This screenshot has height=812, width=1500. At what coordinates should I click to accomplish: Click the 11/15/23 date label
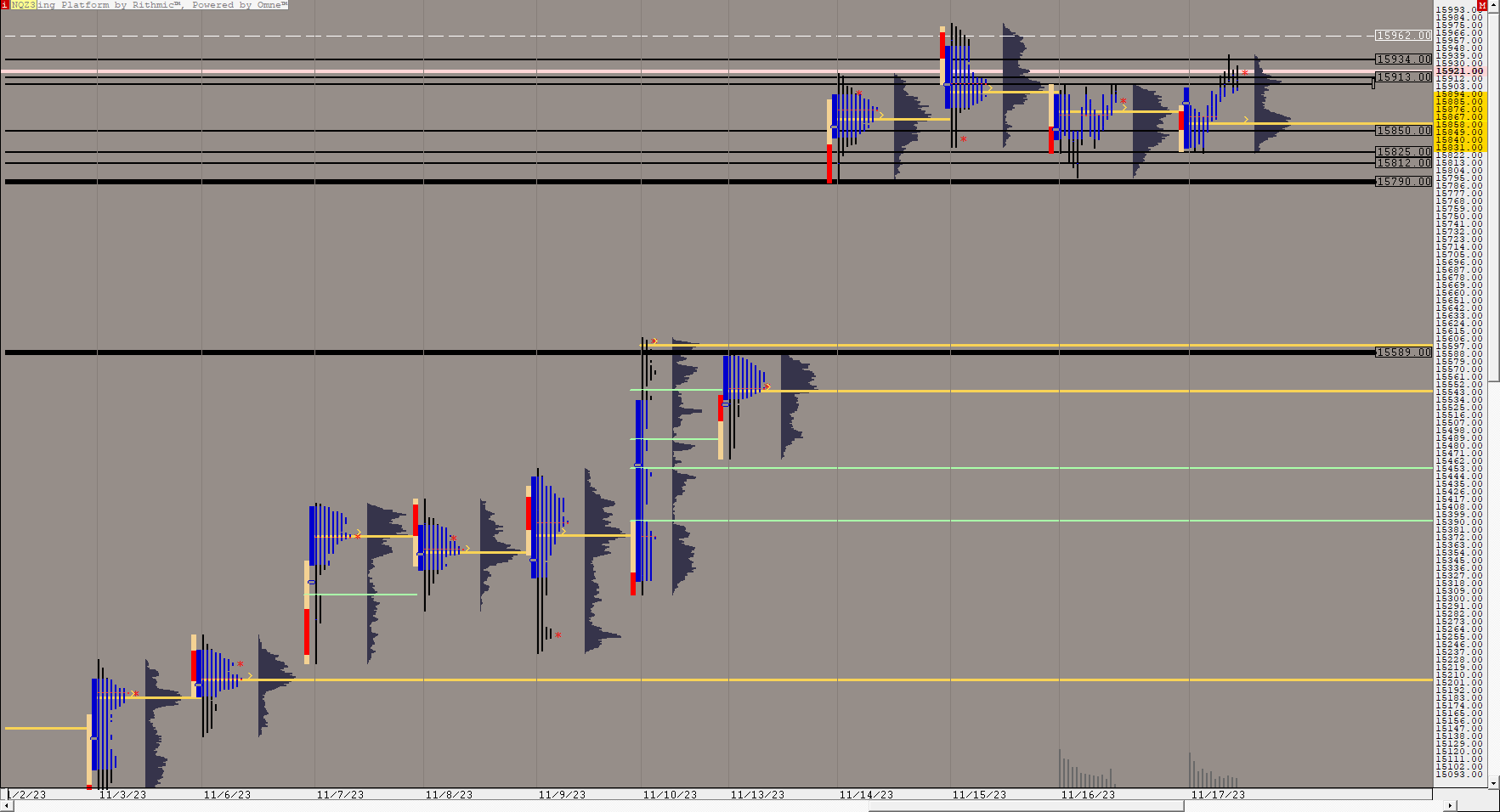click(979, 795)
